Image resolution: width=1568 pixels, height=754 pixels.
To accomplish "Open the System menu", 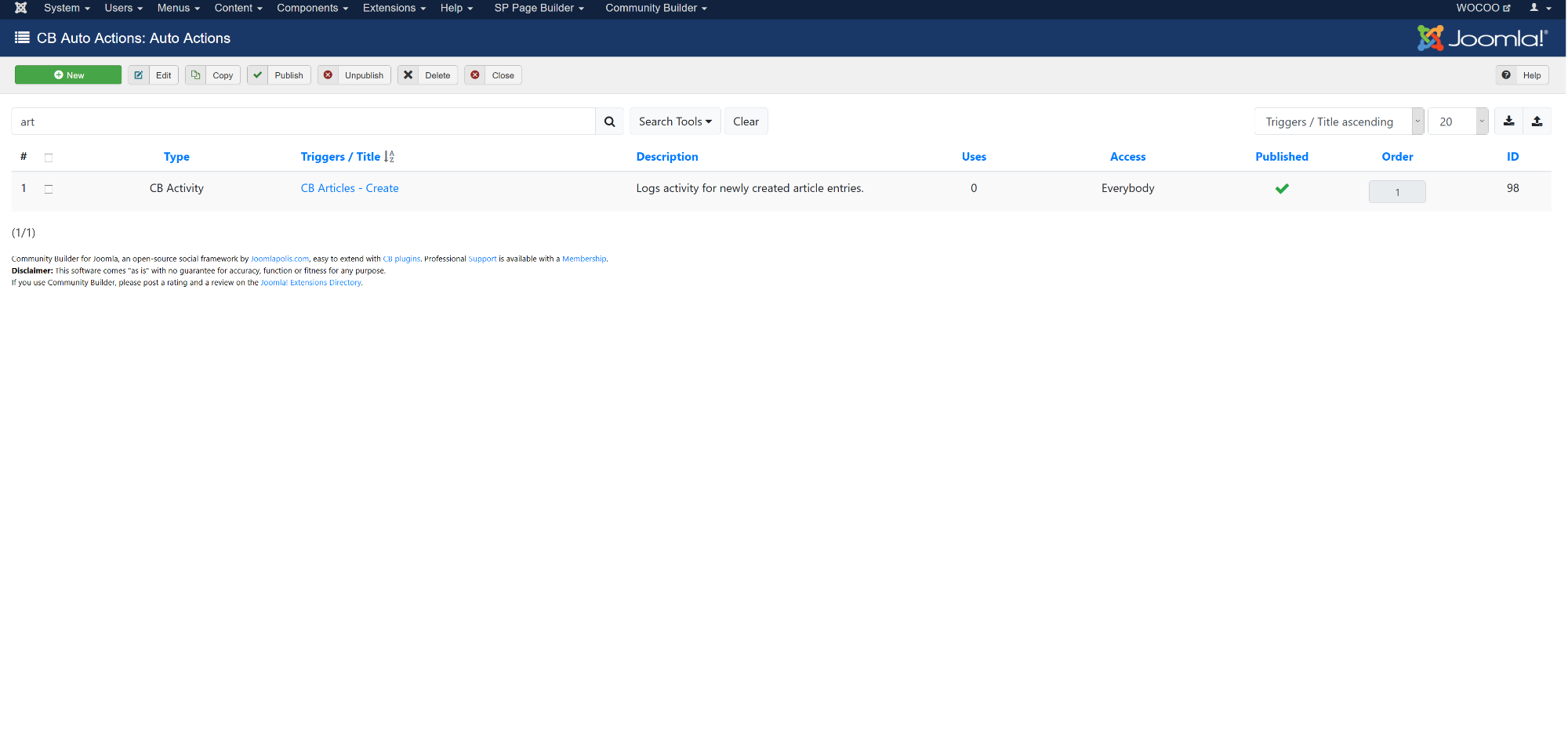I will pos(67,8).
